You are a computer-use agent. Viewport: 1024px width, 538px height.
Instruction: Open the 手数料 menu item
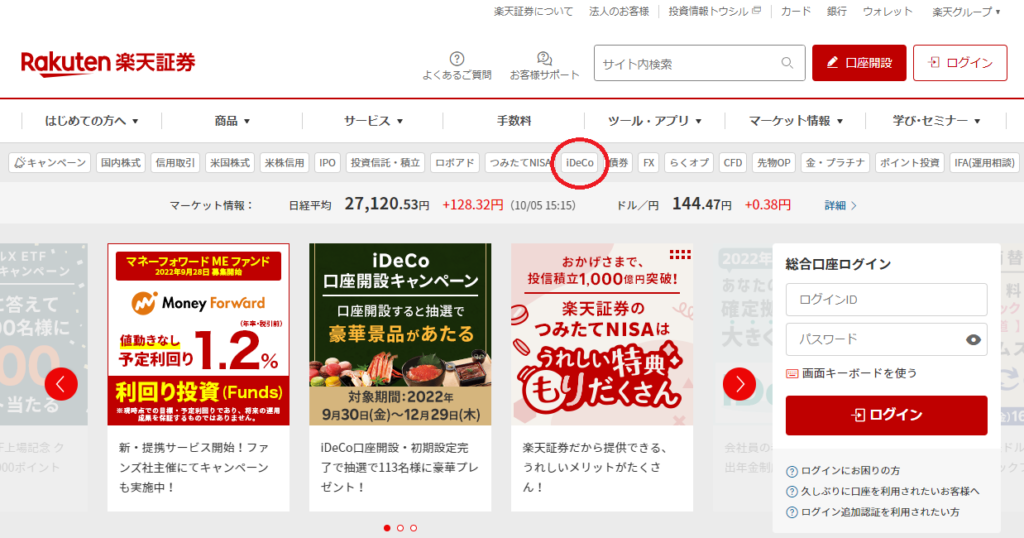click(x=514, y=121)
